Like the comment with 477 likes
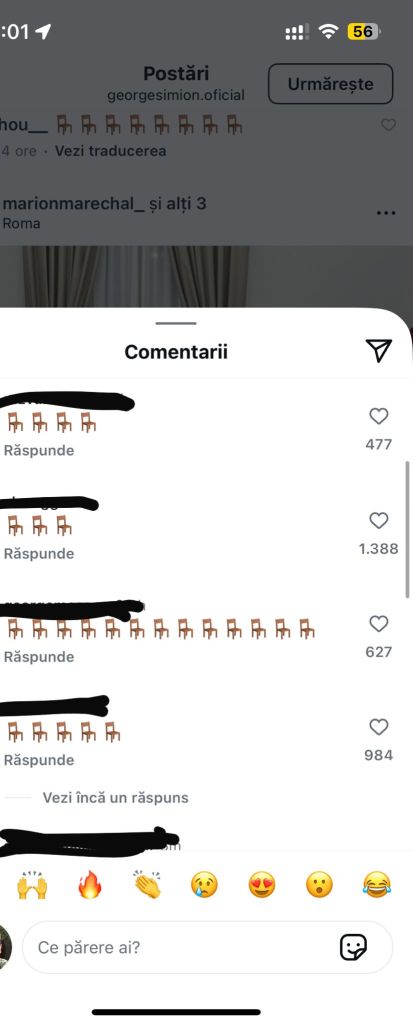 379,416
